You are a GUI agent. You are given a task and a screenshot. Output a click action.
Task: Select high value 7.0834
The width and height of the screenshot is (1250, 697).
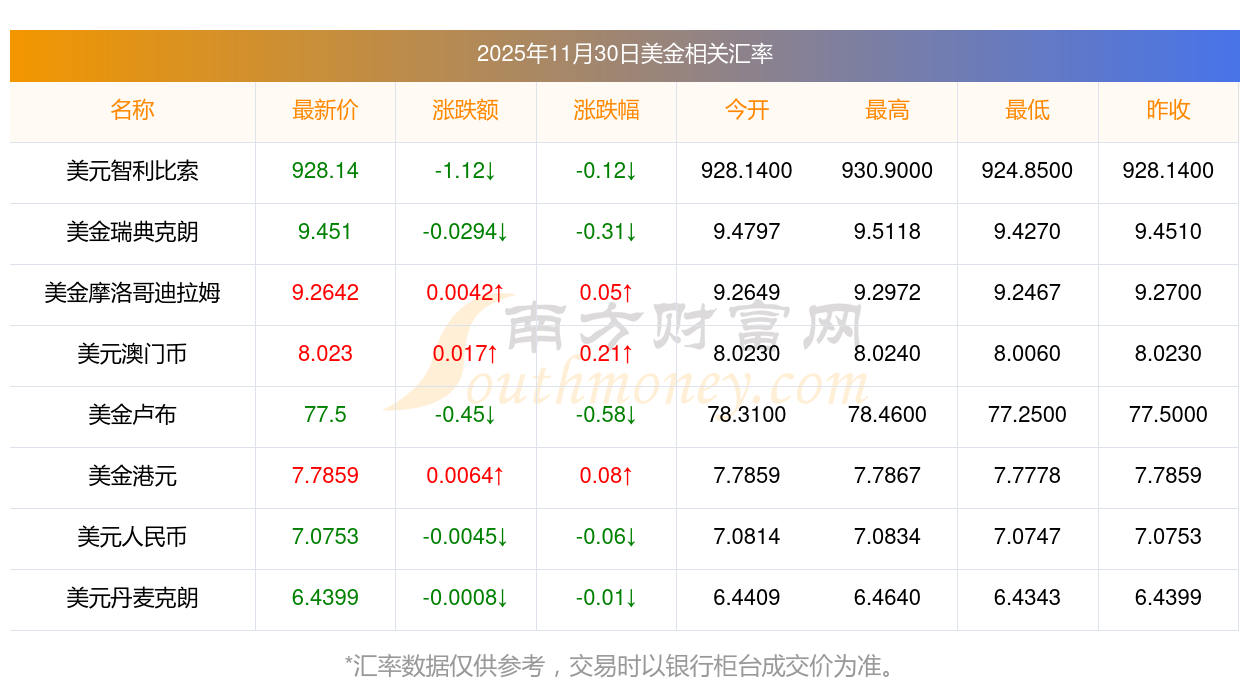coord(887,537)
